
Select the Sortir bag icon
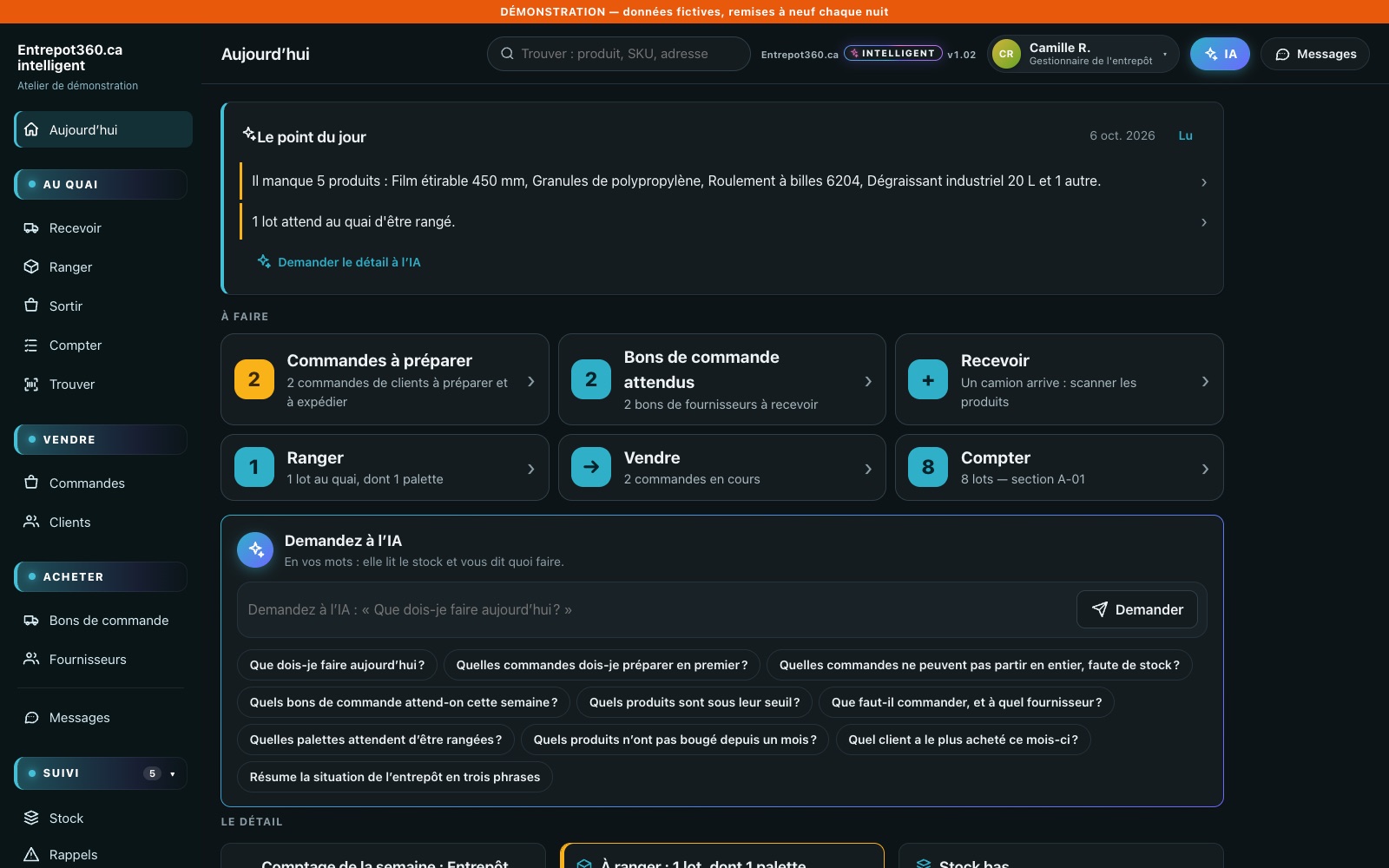pyautogui.click(x=31, y=306)
